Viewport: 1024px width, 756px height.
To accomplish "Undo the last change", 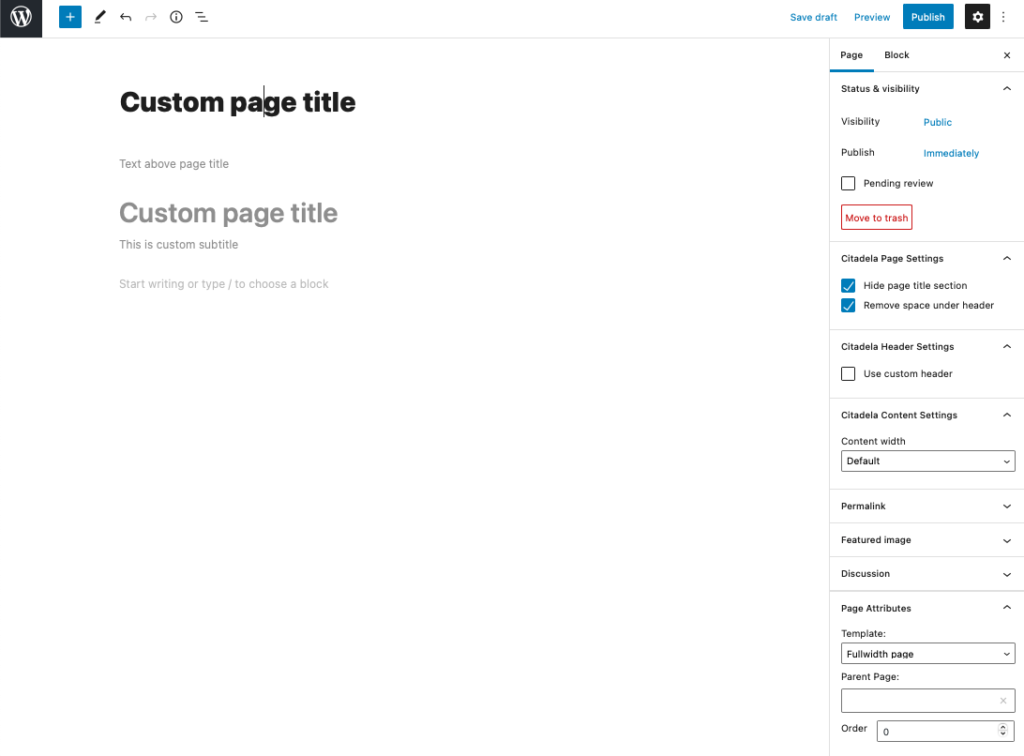I will tap(124, 17).
